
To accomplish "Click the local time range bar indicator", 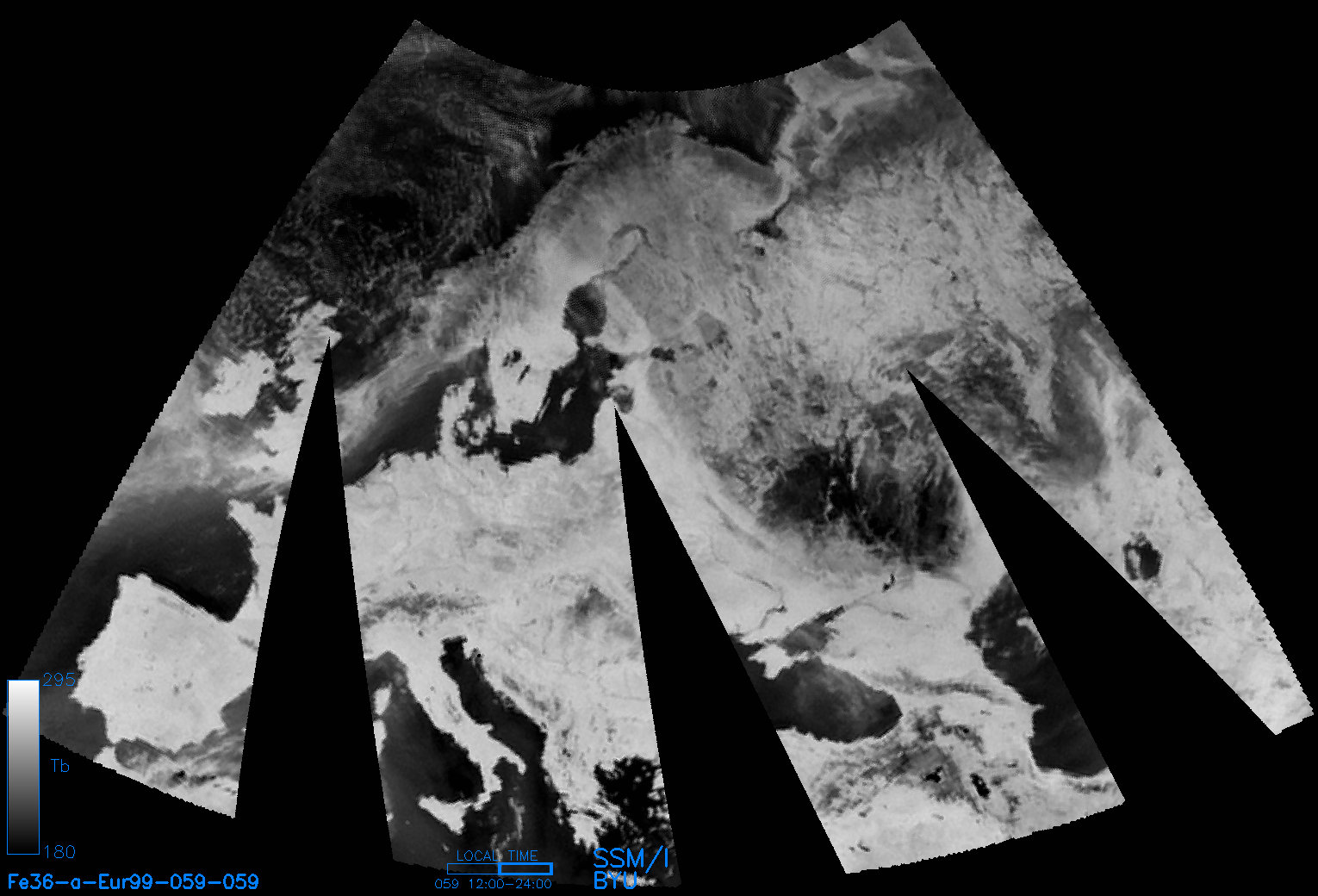I will click(500, 868).
